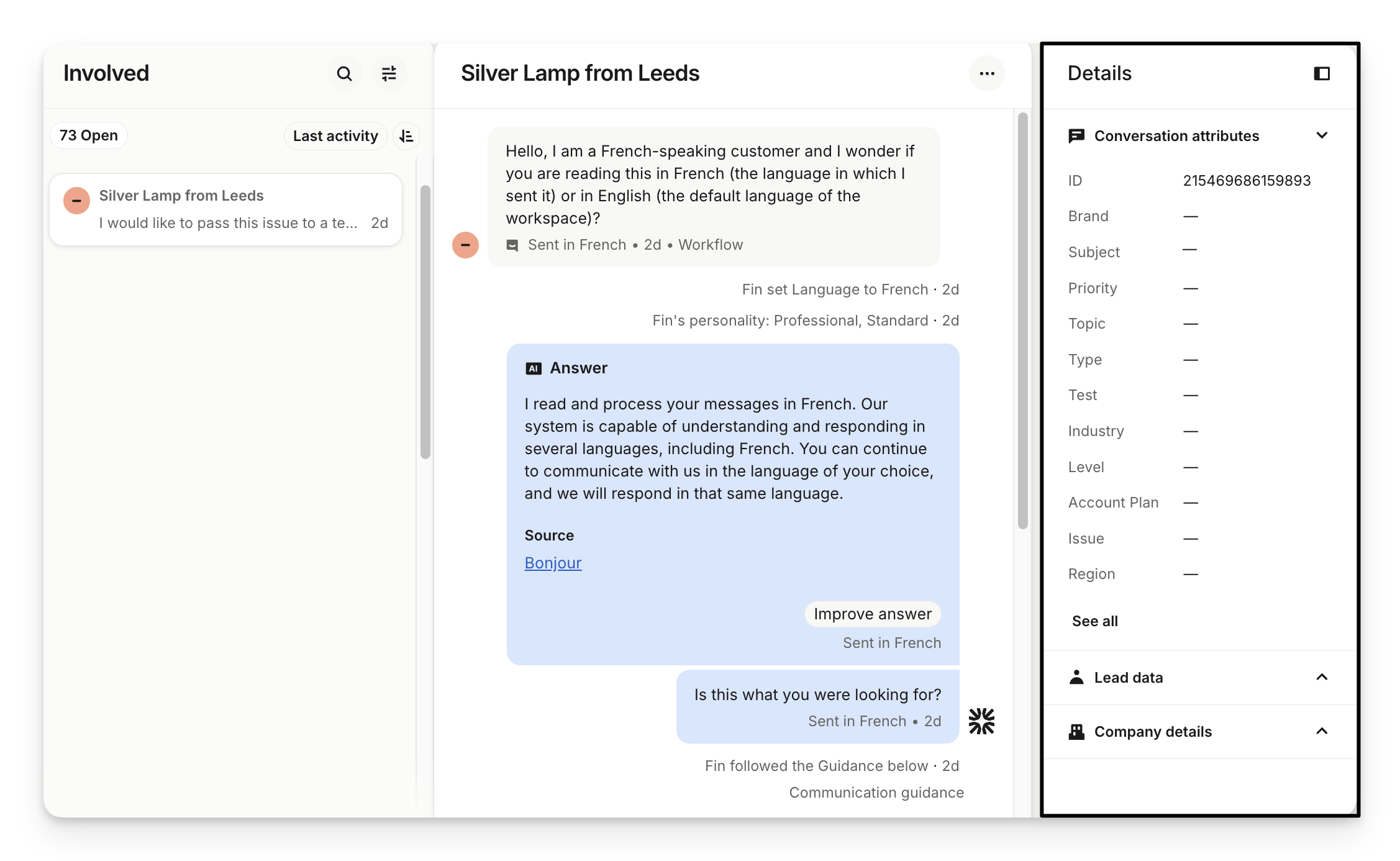Click See all attributes
The width and height of the screenshot is (1400, 861).
pos(1094,621)
